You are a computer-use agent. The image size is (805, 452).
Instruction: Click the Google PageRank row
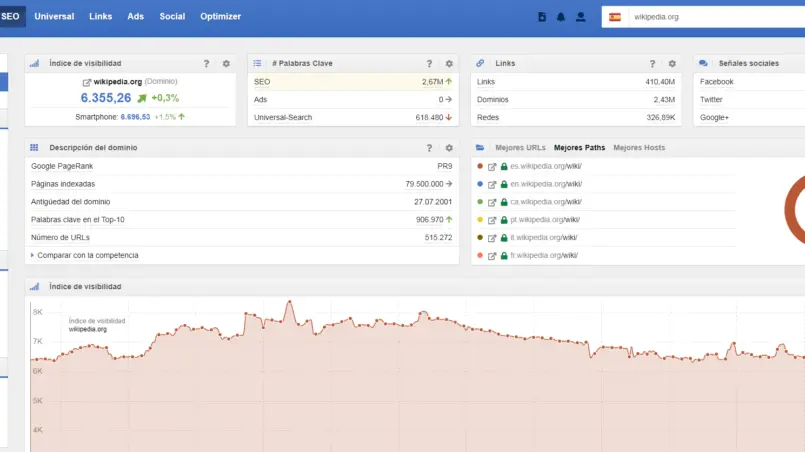click(242, 166)
